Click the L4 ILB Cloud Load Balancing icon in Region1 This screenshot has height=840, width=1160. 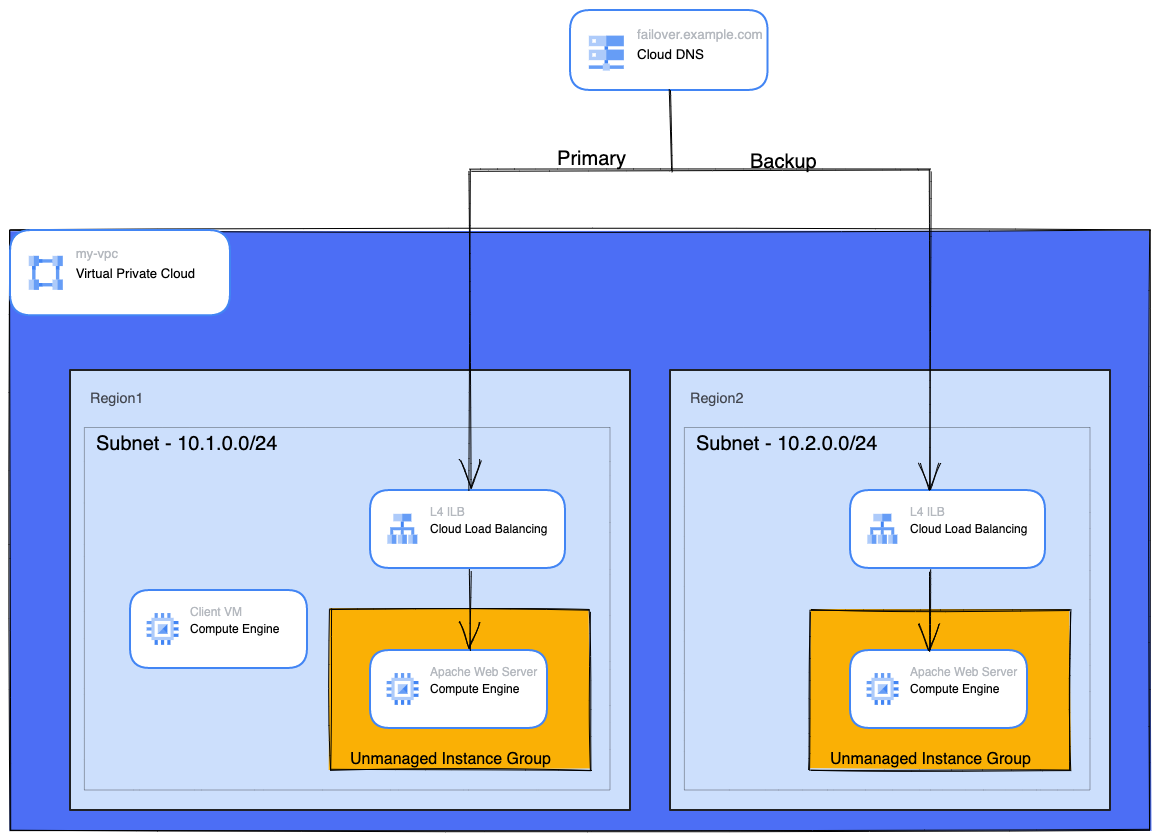[x=403, y=528]
